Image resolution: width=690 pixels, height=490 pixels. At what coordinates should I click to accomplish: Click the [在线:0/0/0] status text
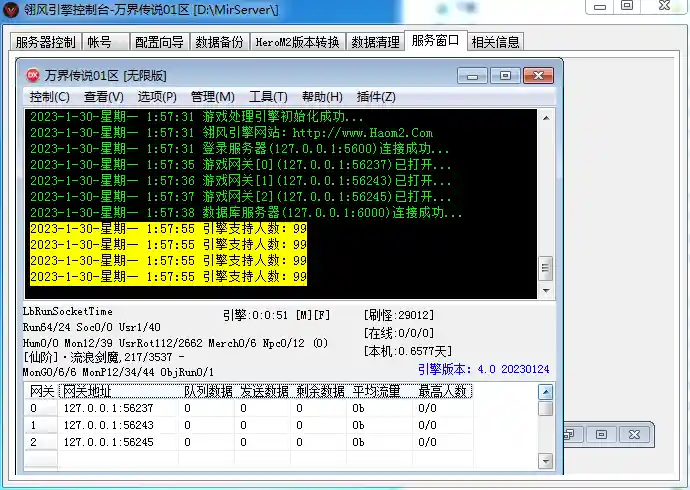(x=399, y=333)
